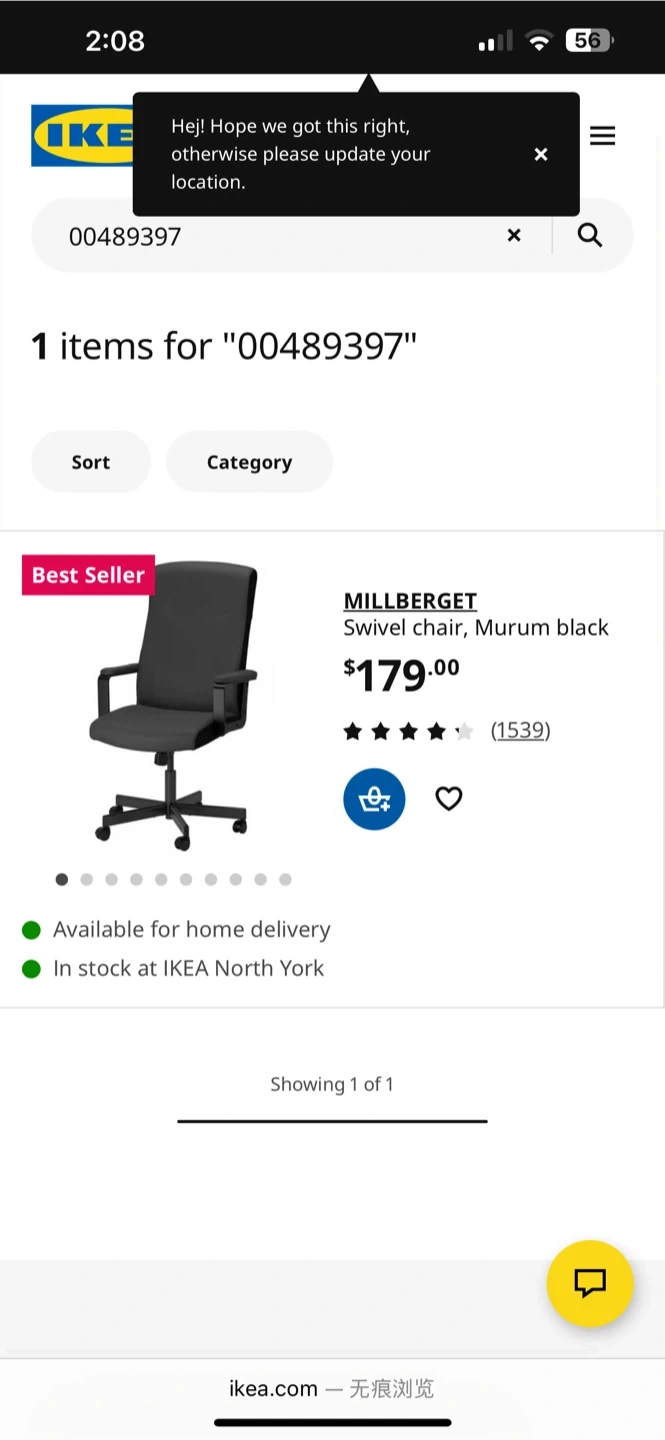The height and width of the screenshot is (1440, 665).
Task: Submit search with magnifier icon
Action: point(590,235)
